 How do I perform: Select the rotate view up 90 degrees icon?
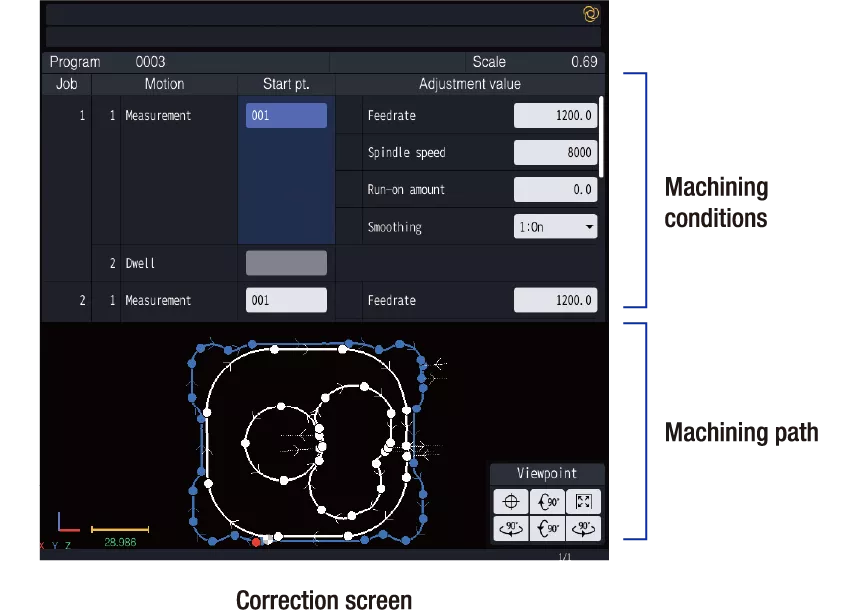[x=547, y=501]
